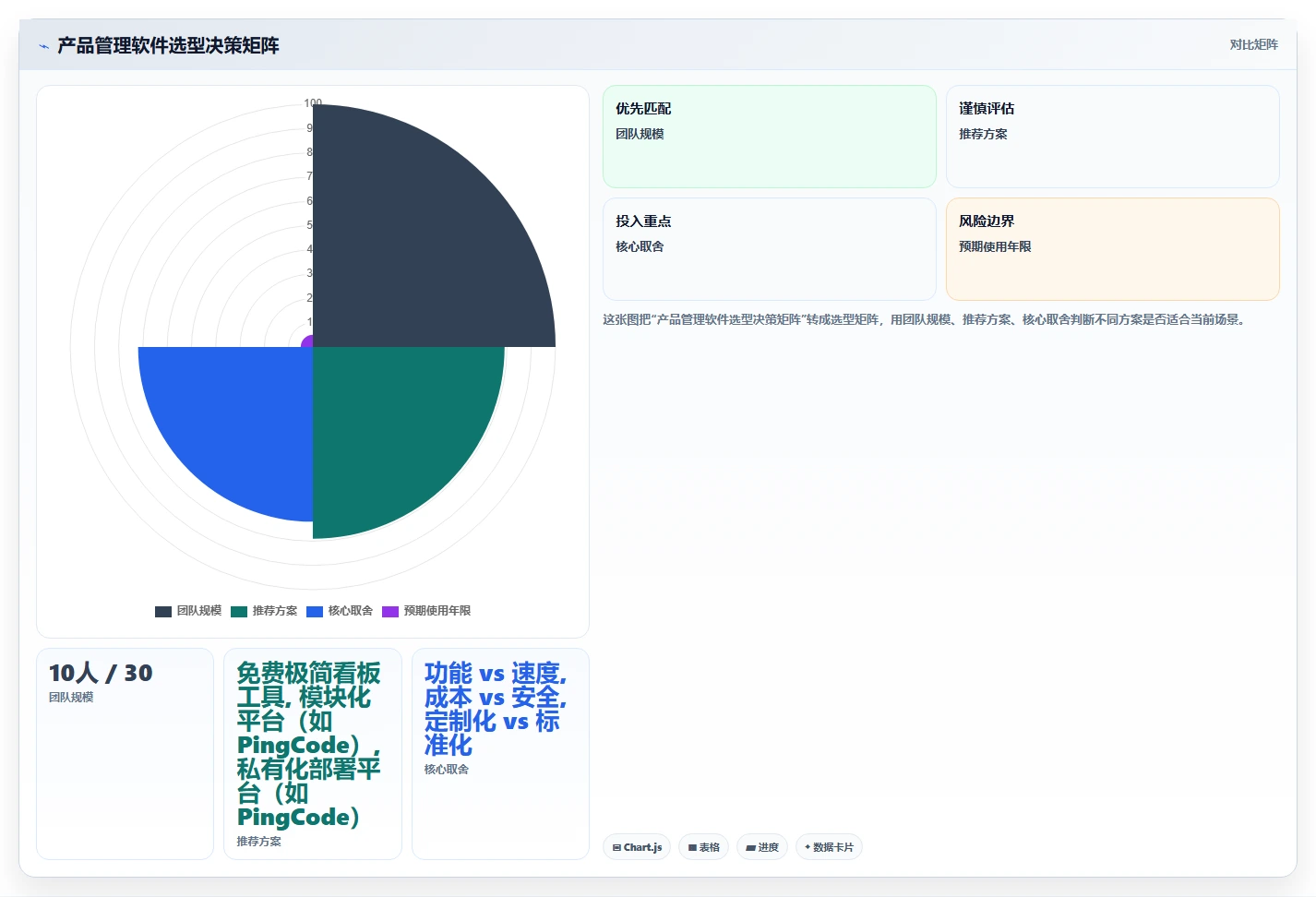Open the 优先匹配 matrix card

coord(770,137)
